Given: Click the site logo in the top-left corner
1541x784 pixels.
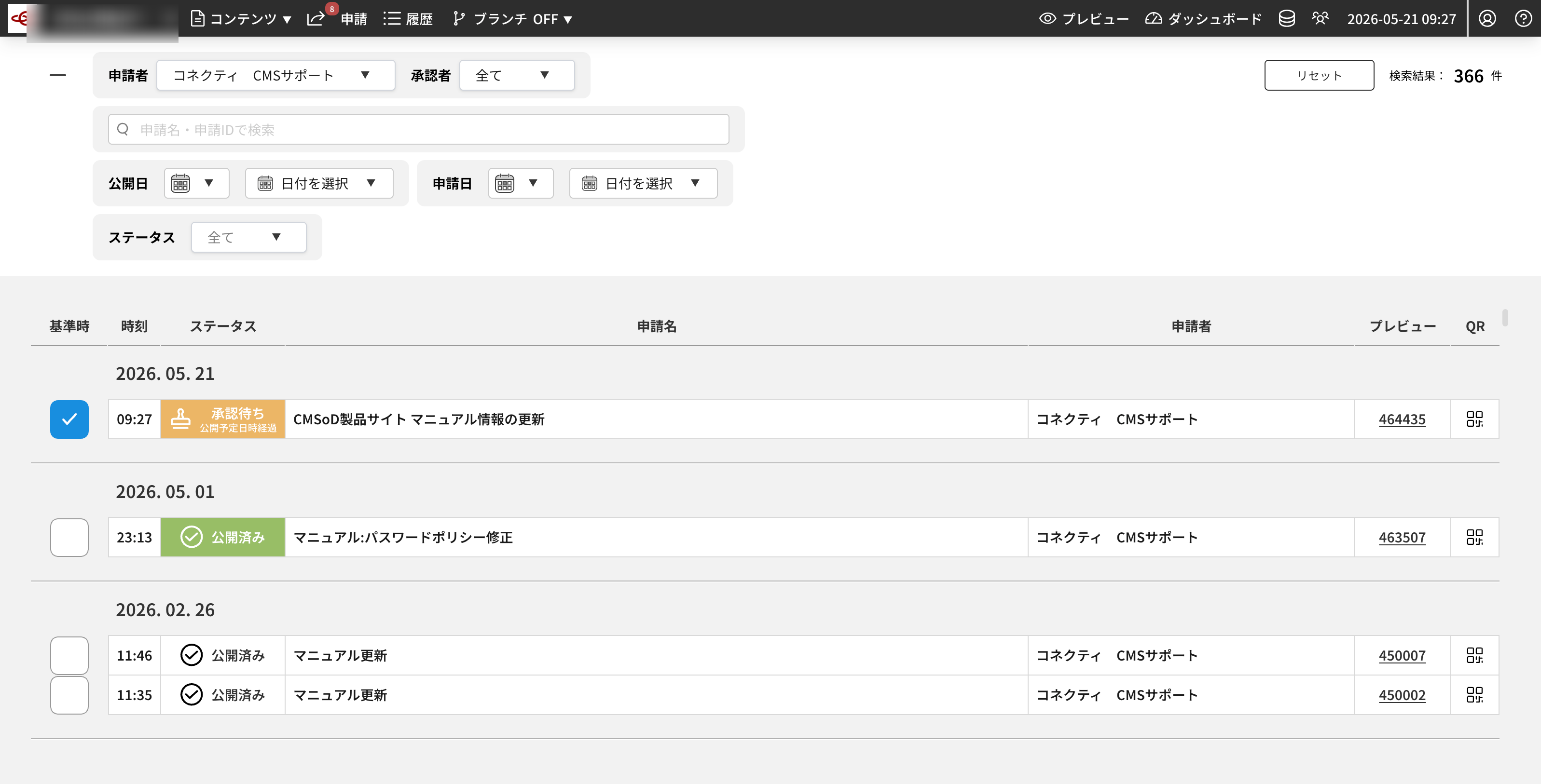Looking at the screenshot, I should [19, 18].
